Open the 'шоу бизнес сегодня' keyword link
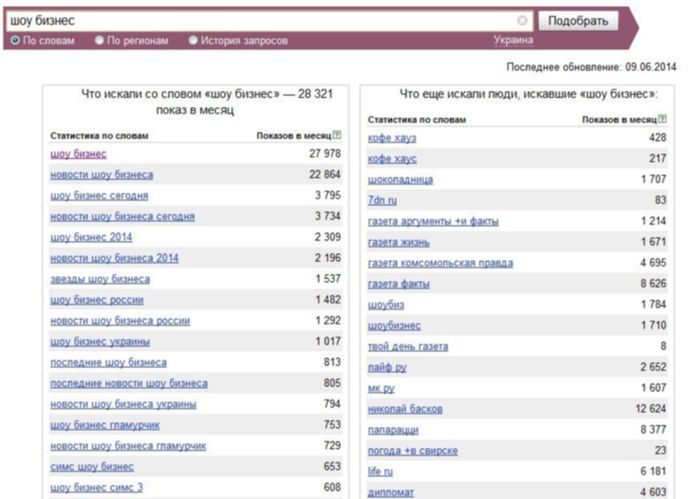The image size is (688, 499). 99,196
